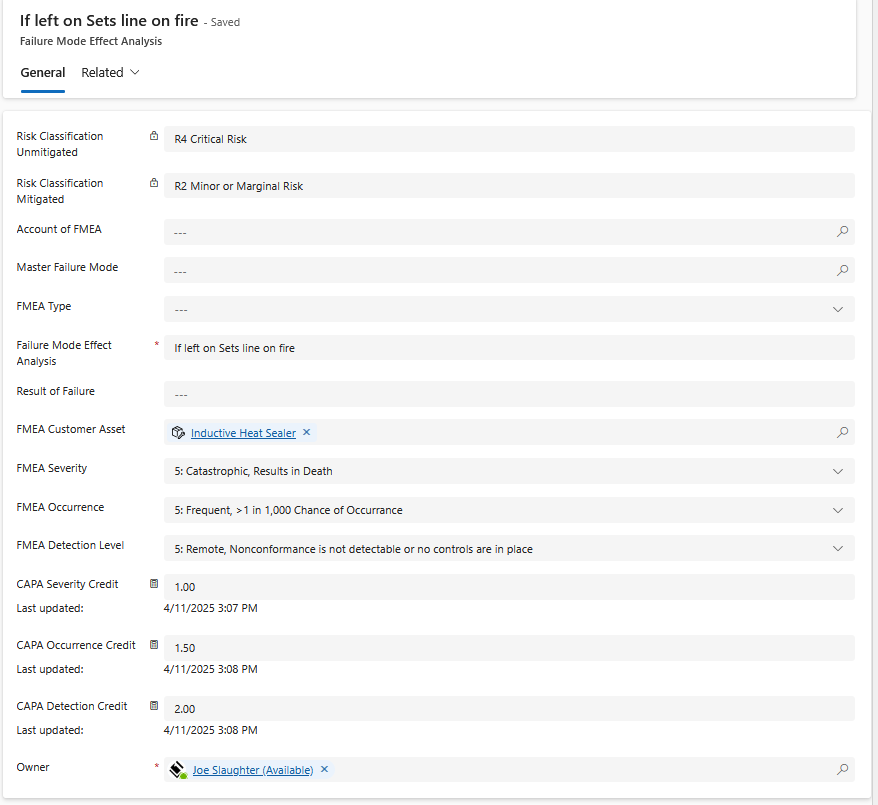Click the Account of FMEA search icon

point(842,232)
